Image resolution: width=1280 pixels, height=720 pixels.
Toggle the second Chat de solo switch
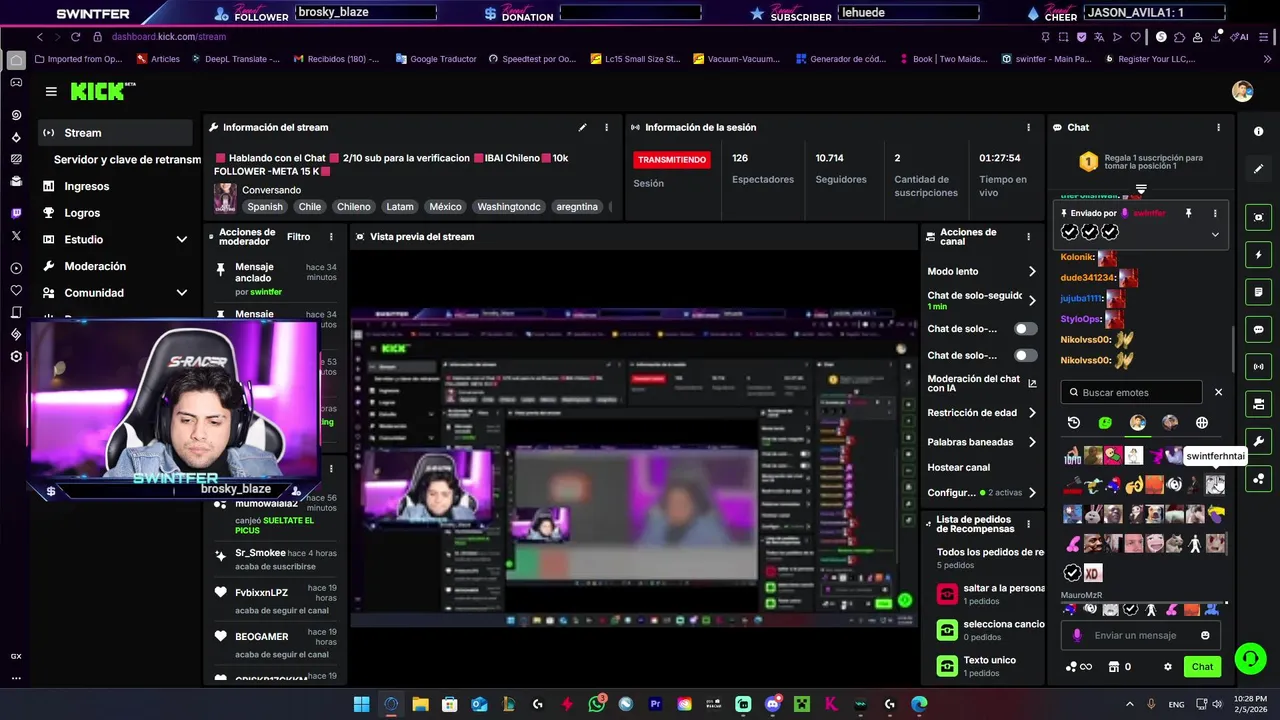[1025, 355]
